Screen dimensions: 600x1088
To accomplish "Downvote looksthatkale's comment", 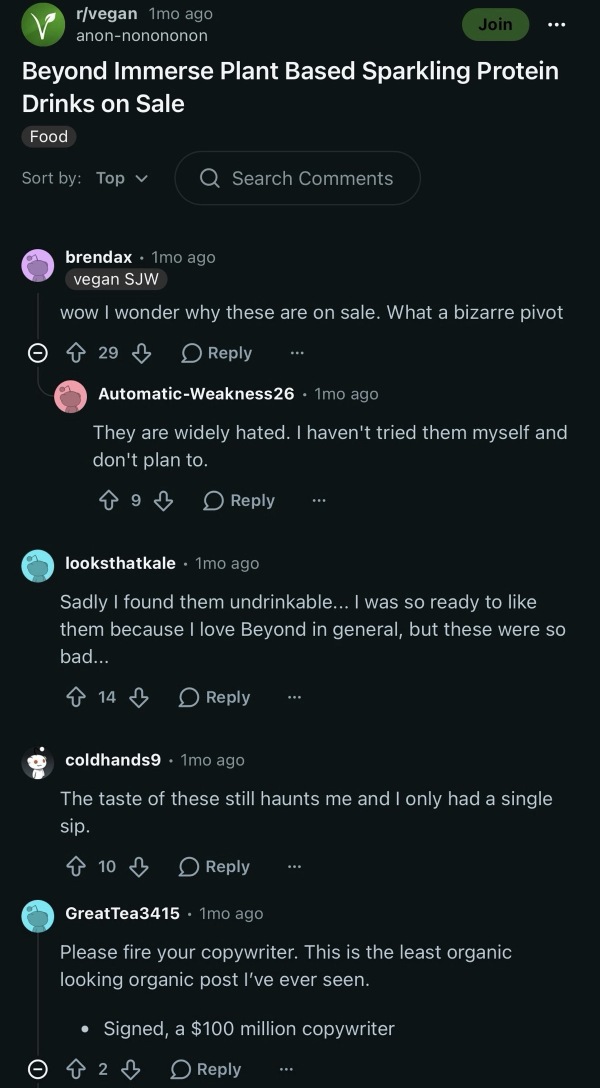I will (x=139, y=697).
